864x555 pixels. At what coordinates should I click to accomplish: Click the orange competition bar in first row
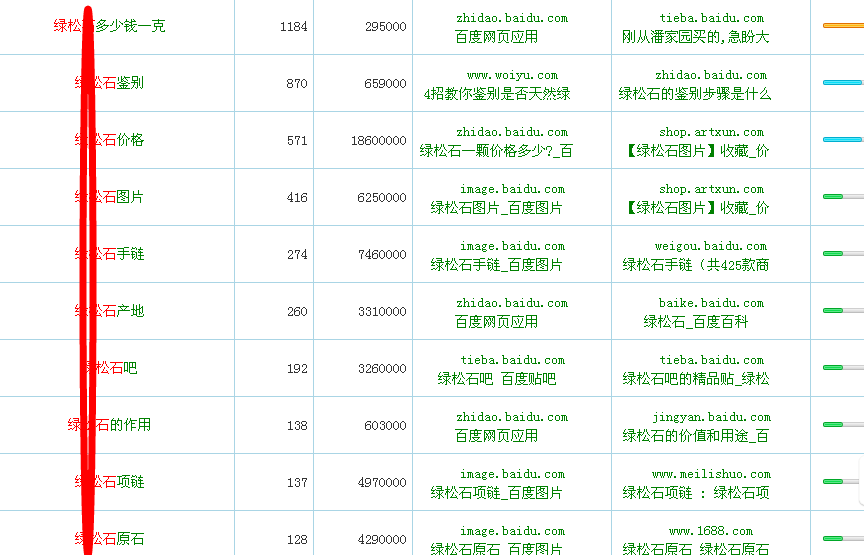842,25
